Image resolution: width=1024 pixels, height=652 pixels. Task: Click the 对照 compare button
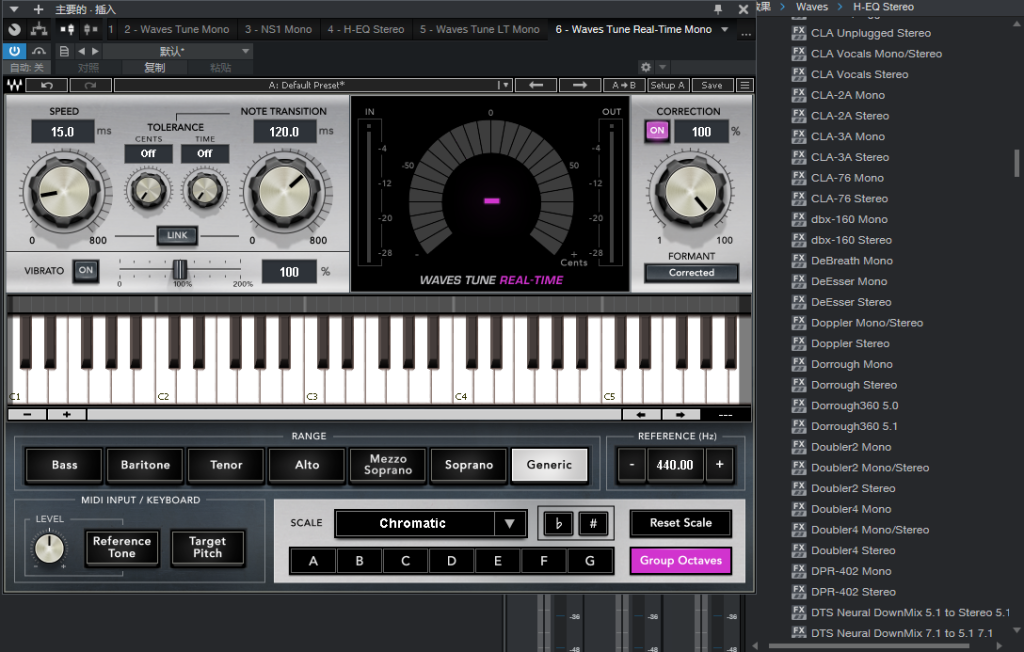pyautogui.click(x=88, y=67)
